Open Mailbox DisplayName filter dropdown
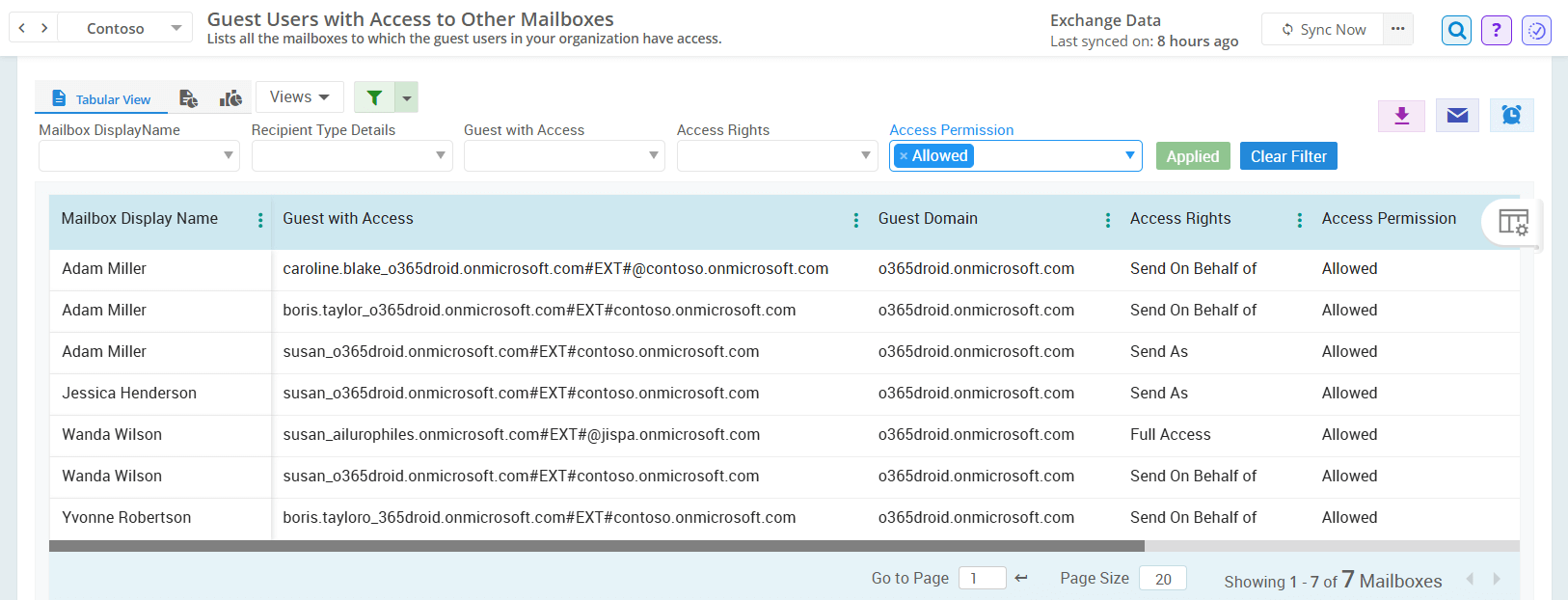 [139, 155]
